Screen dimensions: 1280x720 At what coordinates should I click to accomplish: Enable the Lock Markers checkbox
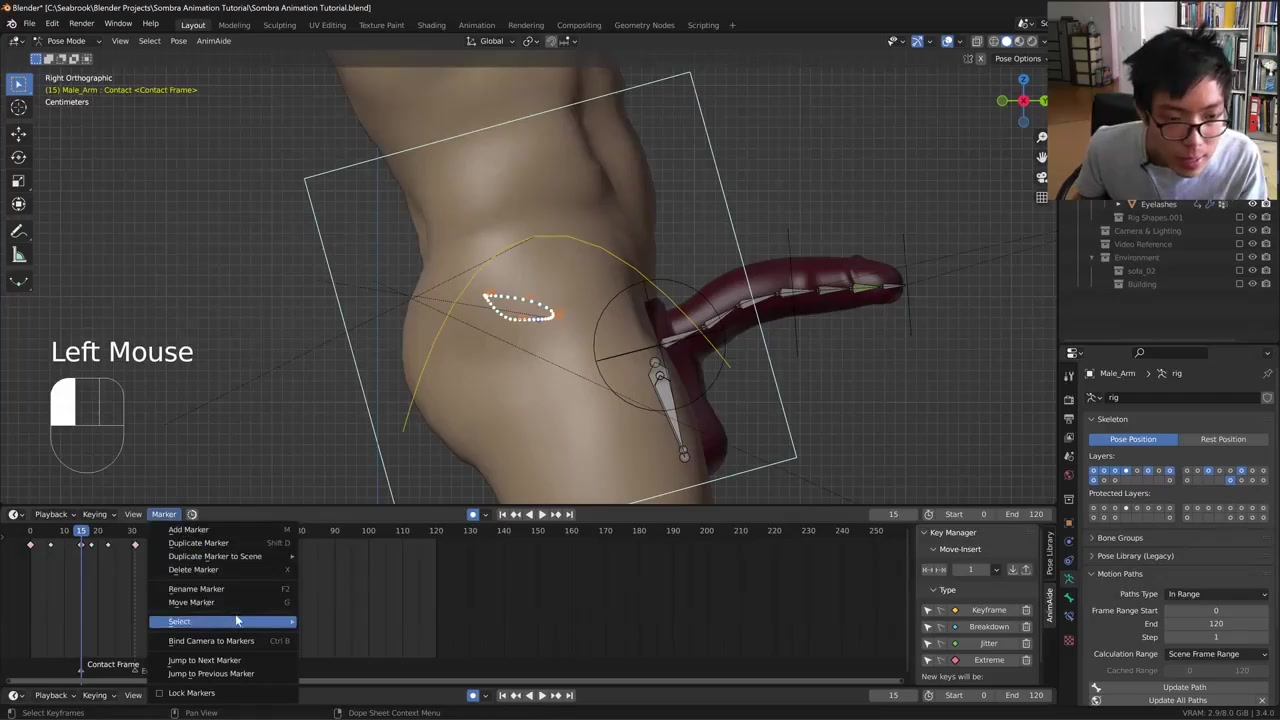pos(159,693)
